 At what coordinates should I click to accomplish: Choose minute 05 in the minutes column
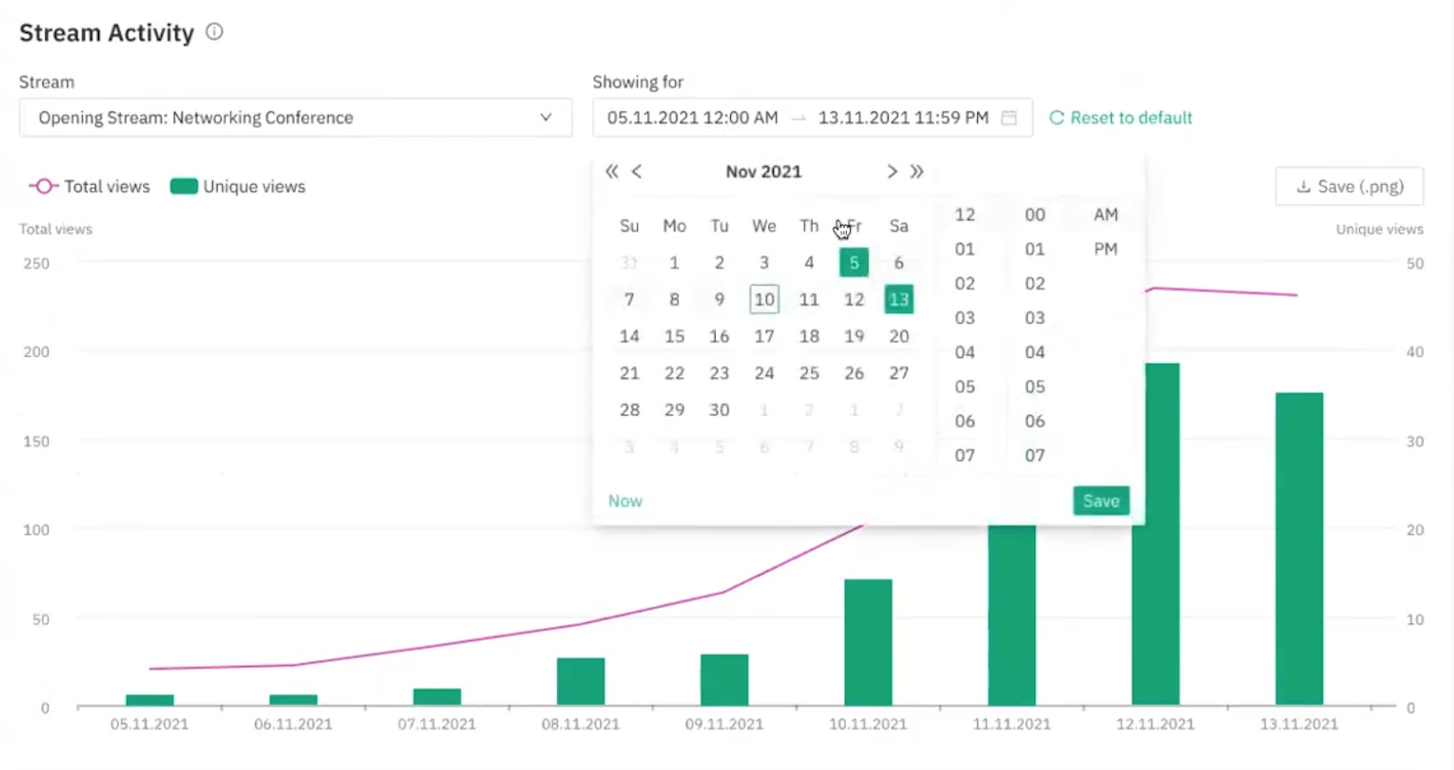tap(1035, 387)
